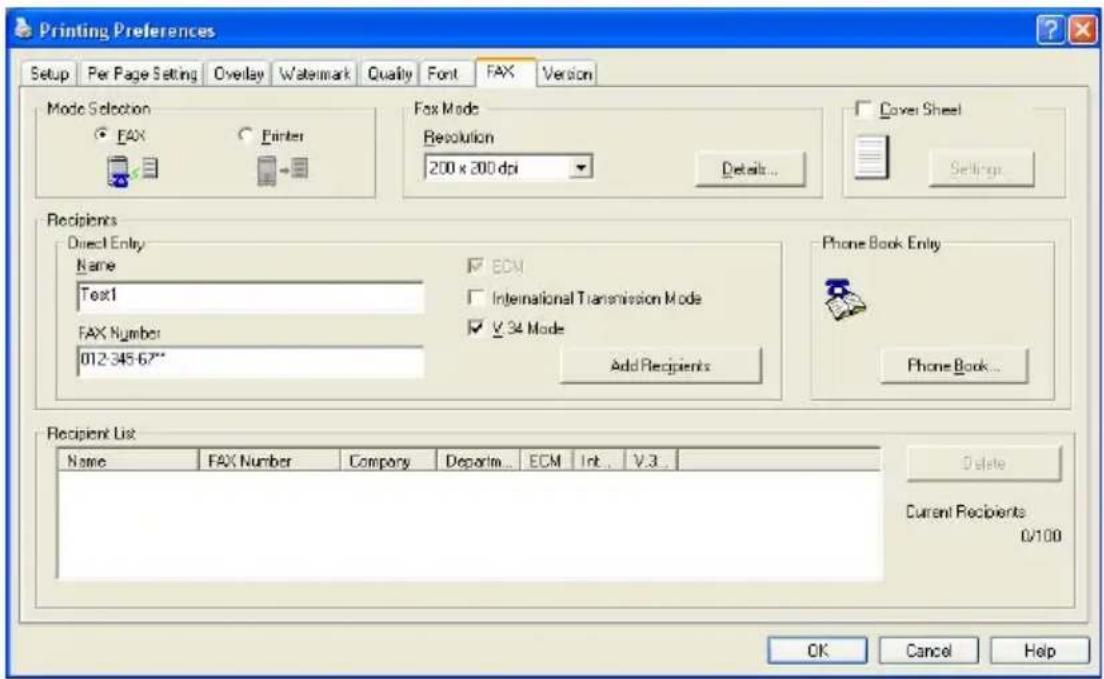Click in the Name input field

pos(251,297)
